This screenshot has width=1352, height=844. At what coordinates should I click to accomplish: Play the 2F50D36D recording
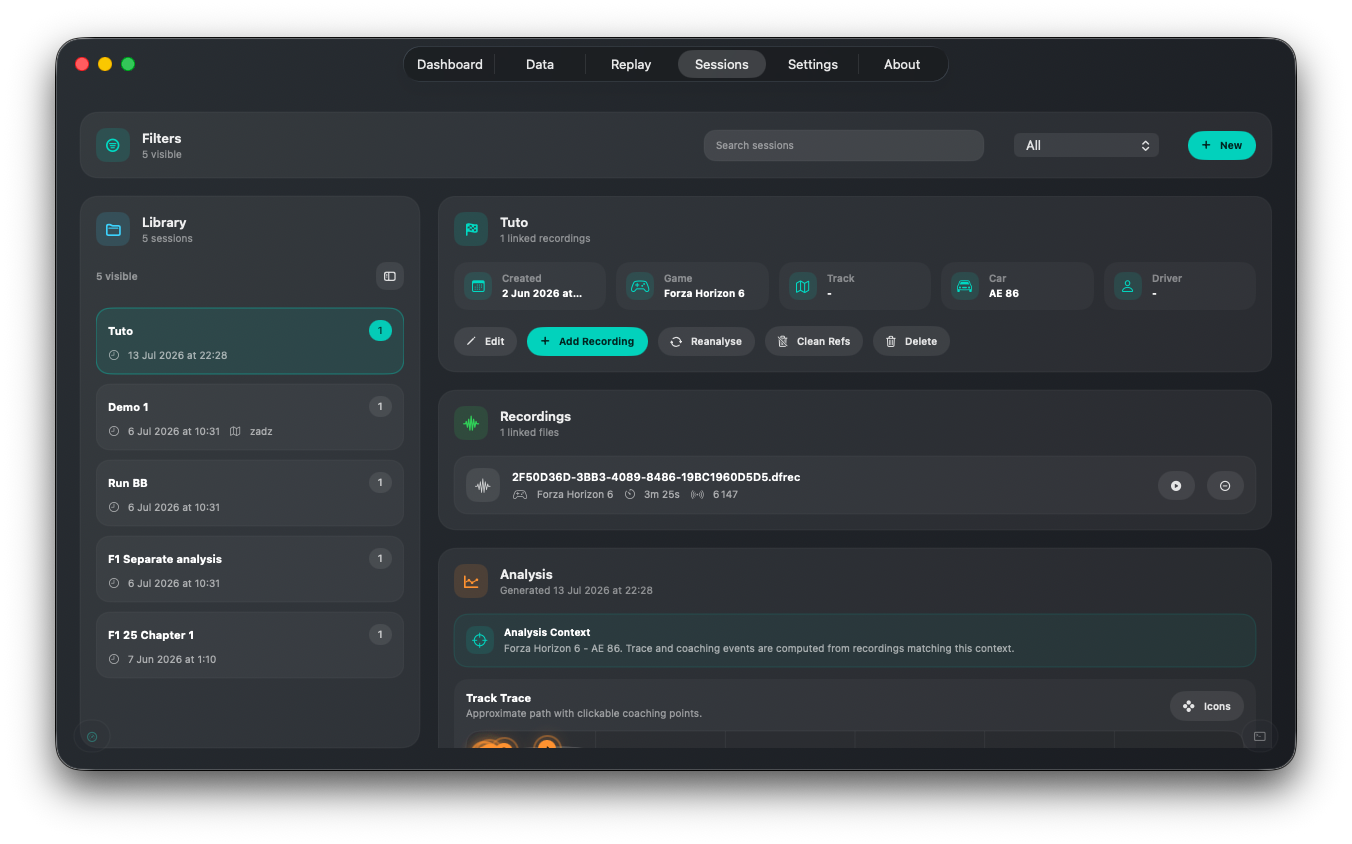(1176, 486)
